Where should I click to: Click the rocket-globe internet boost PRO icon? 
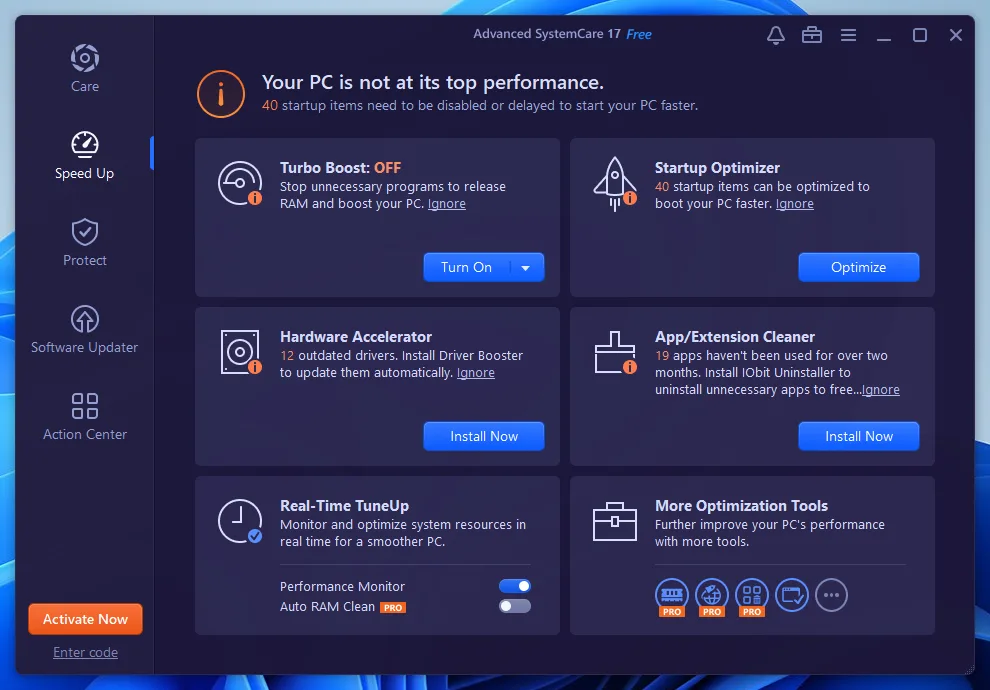(x=711, y=595)
